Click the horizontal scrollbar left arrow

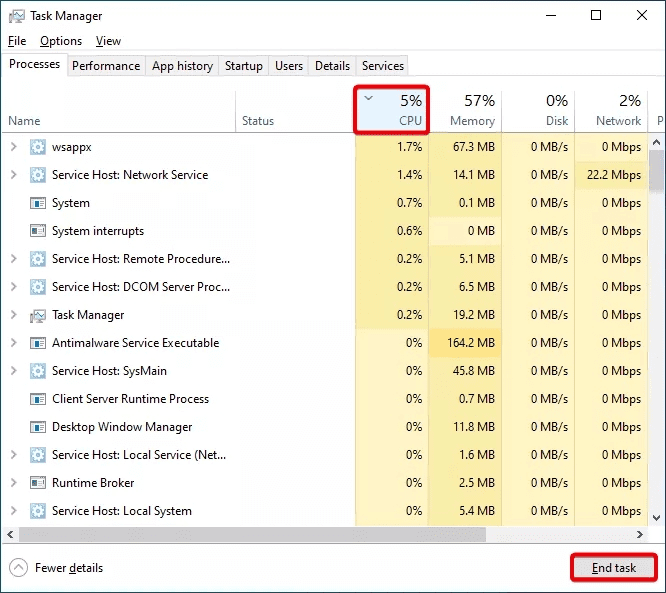pos(10,534)
